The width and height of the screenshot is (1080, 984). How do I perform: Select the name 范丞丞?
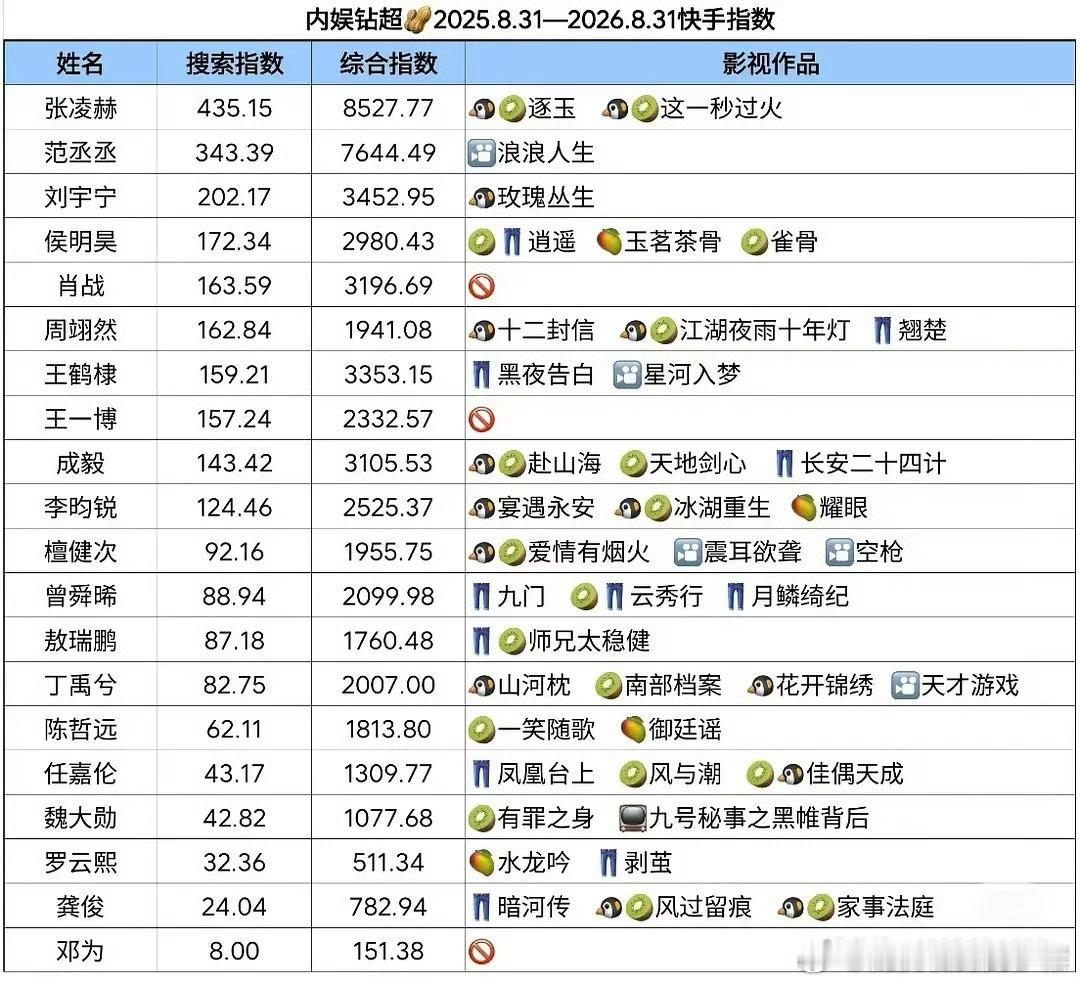click(x=81, y=153)
